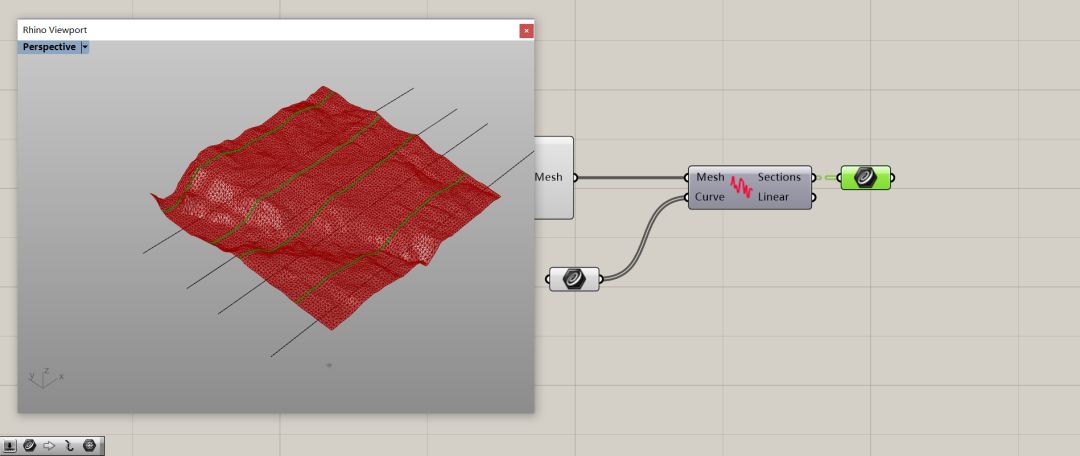This screenshot has width=1080, height=456.
Task: Click the download arrow icon in bottom toolbar
Action: (10, 446)
